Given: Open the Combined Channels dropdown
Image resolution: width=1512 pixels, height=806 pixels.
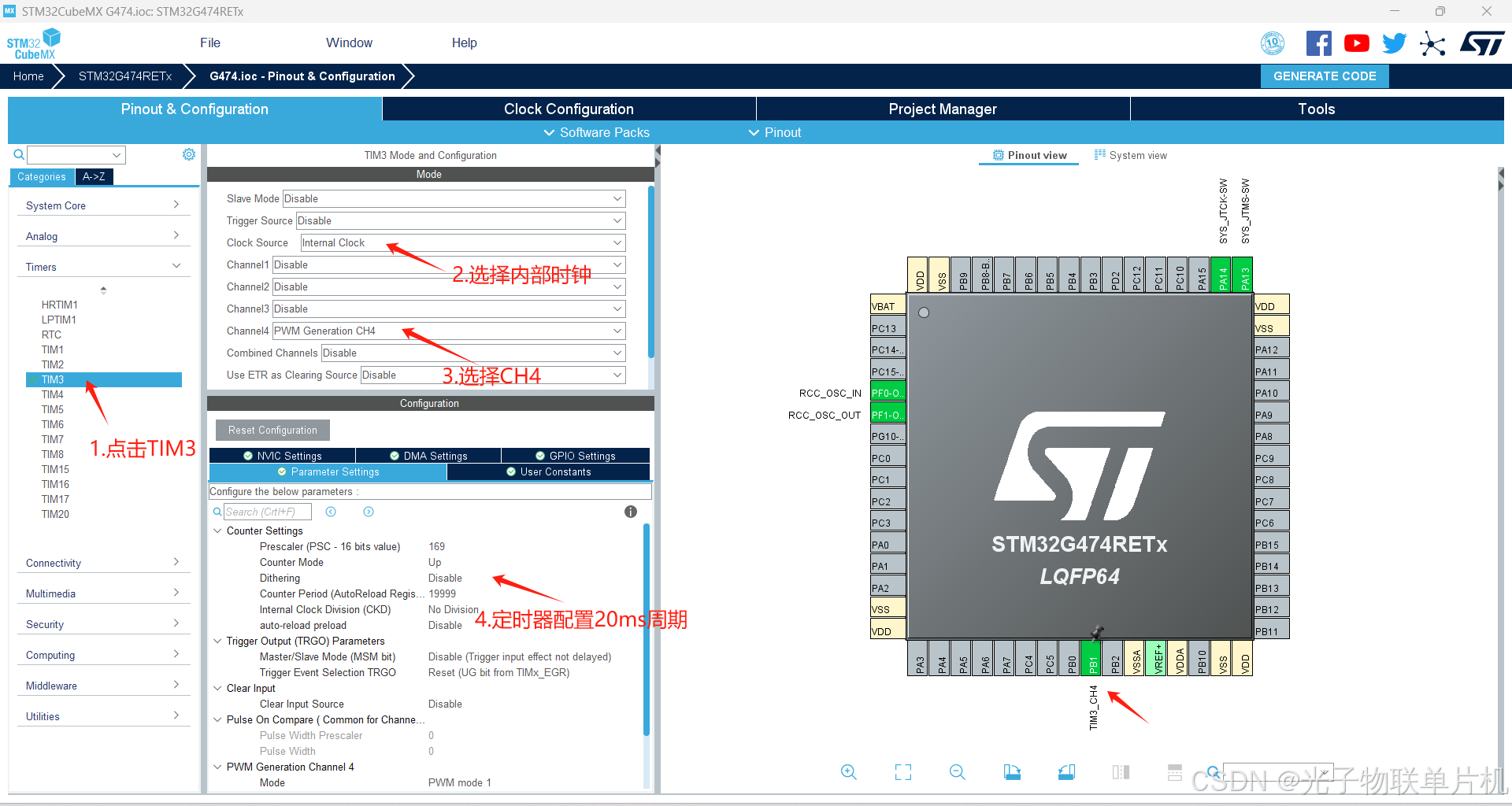Looking at the screenshot, I should pos(473,353).
